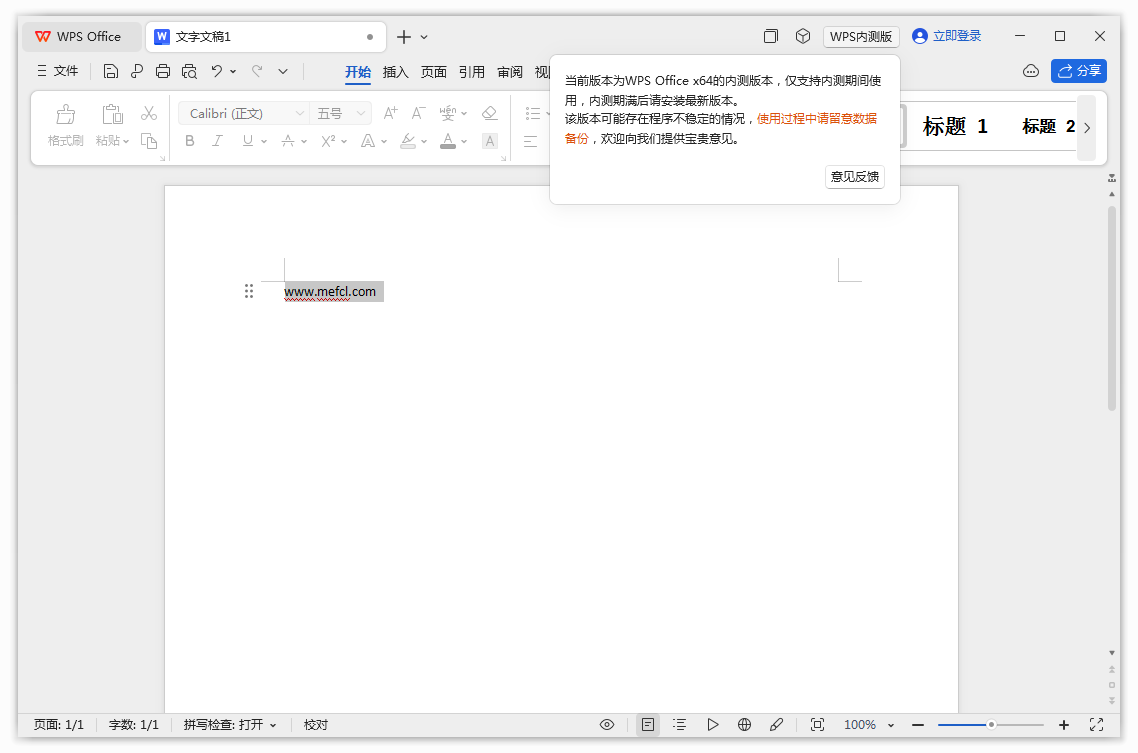Click the 意见反馈 feedback button
The image size is (1138, 753).
[854, 176]
